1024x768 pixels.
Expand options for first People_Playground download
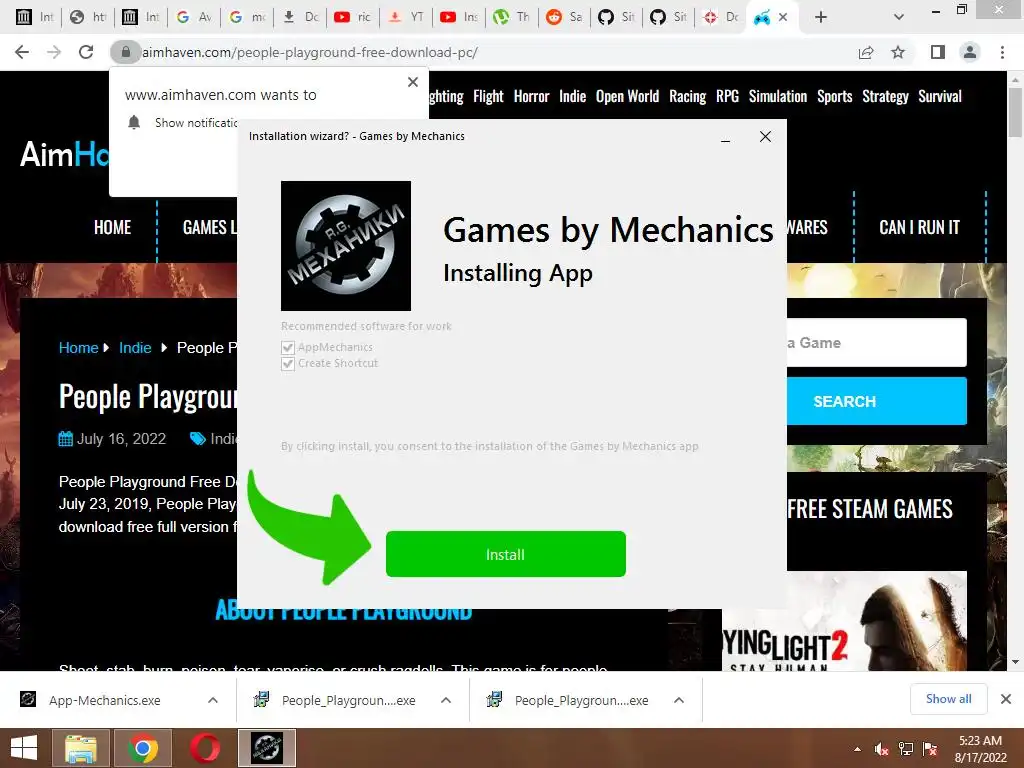(446, 700)
